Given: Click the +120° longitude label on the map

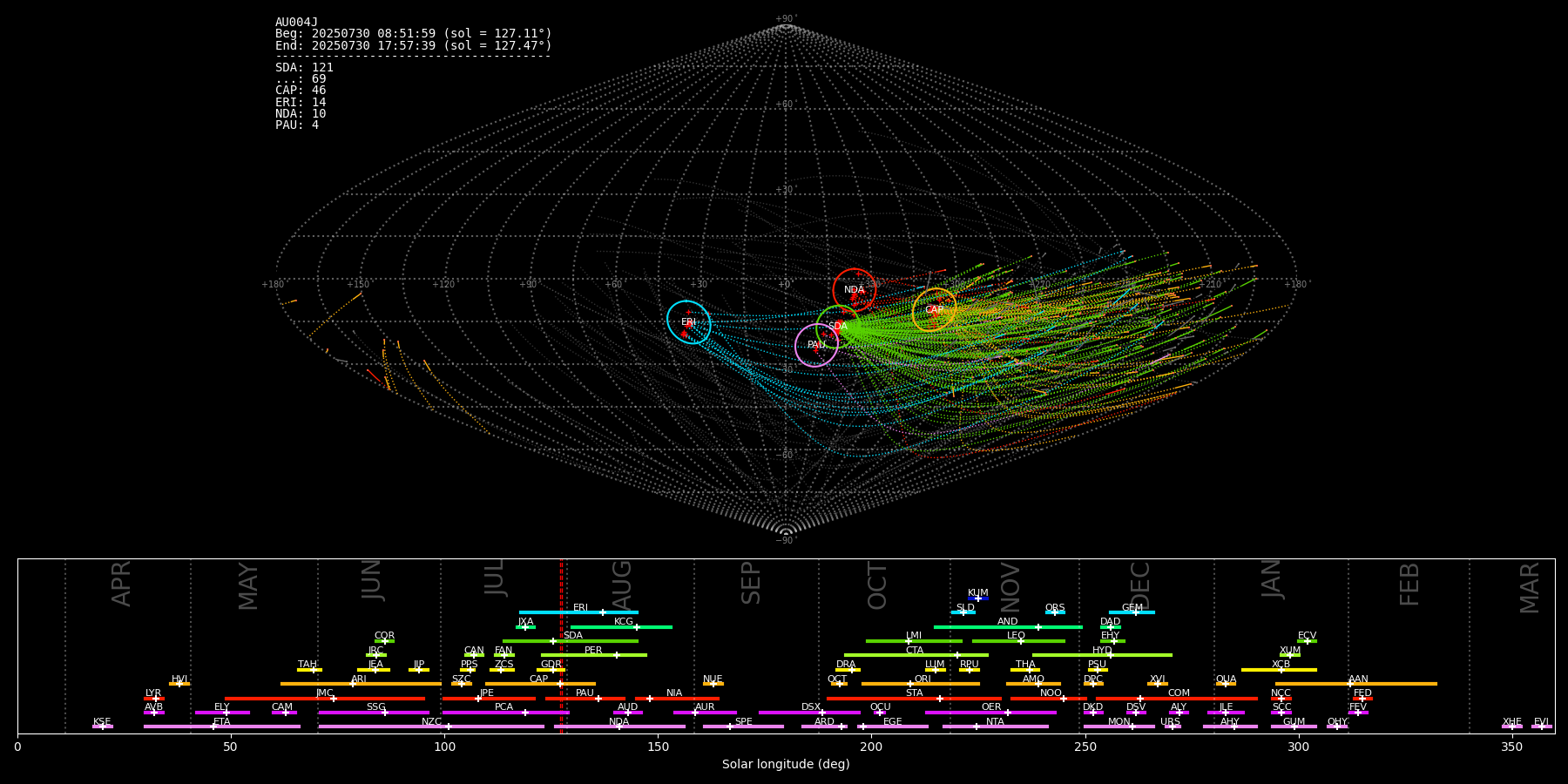Looking at the screenshot, I should [444, 285].
